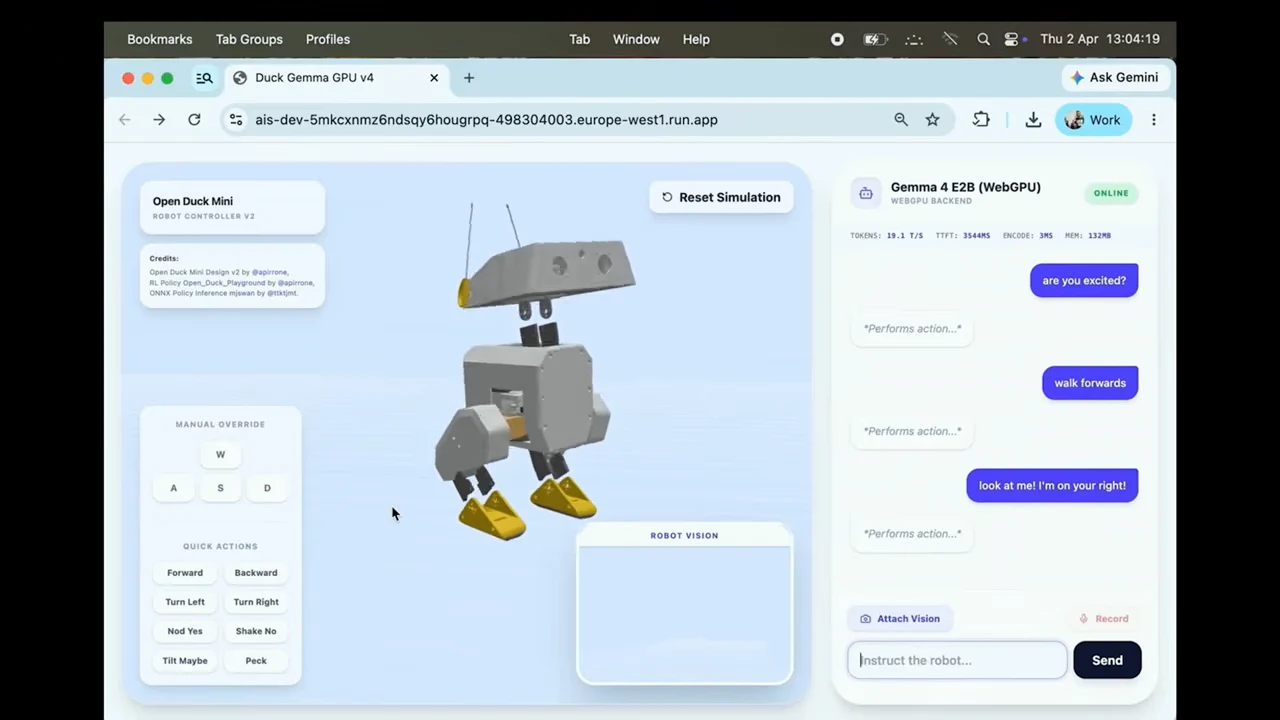The width and height of the screenshot is (1280, 720).
Task: Click the ONLINE status badge
Action: pos(1111,193)
